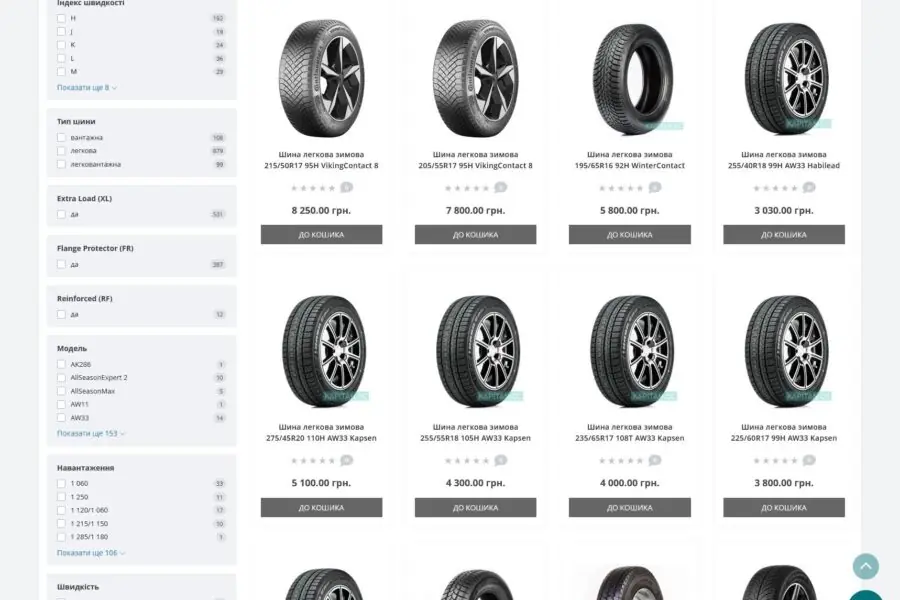The image size is (900, 600).
Task: Enable the Extra Load (XL) checkbox
Action: pos(61,214)
